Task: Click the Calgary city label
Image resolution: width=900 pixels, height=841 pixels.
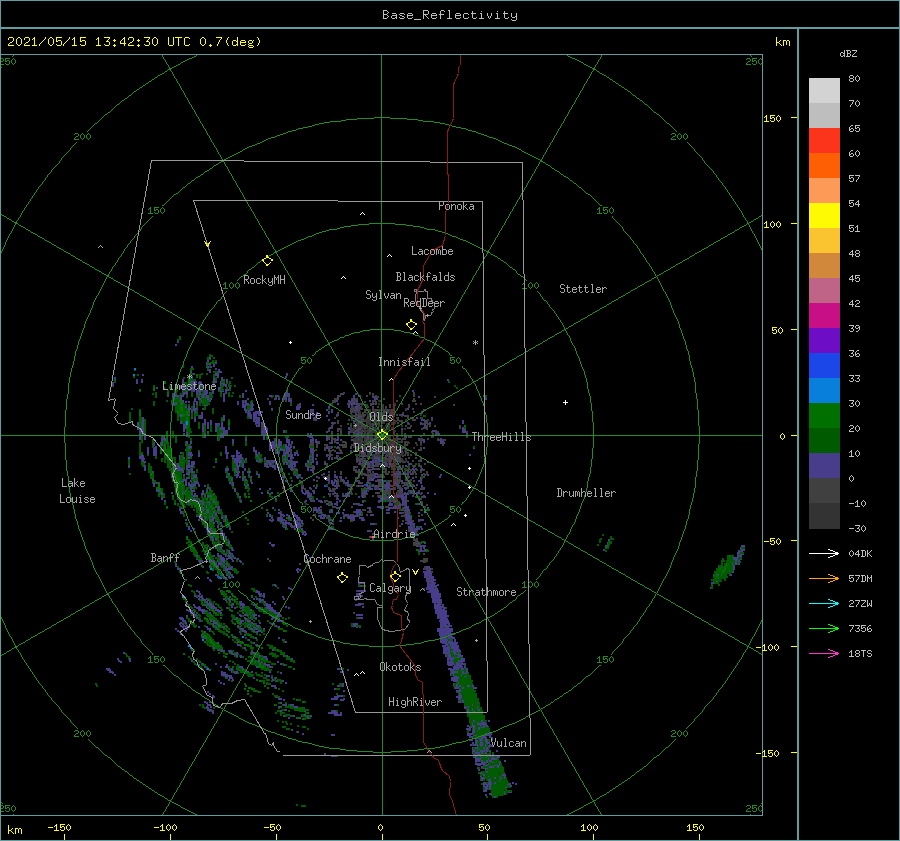Action: coord(390,588)
